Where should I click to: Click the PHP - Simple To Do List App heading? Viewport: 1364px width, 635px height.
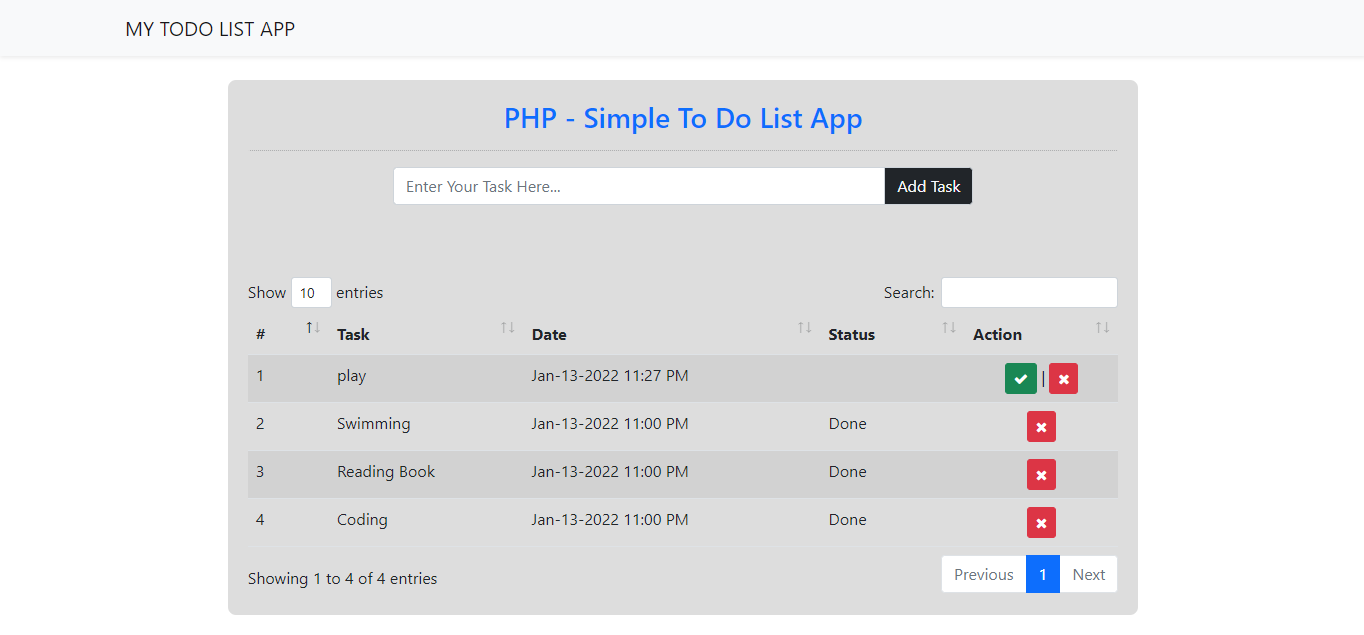point(683,118)
